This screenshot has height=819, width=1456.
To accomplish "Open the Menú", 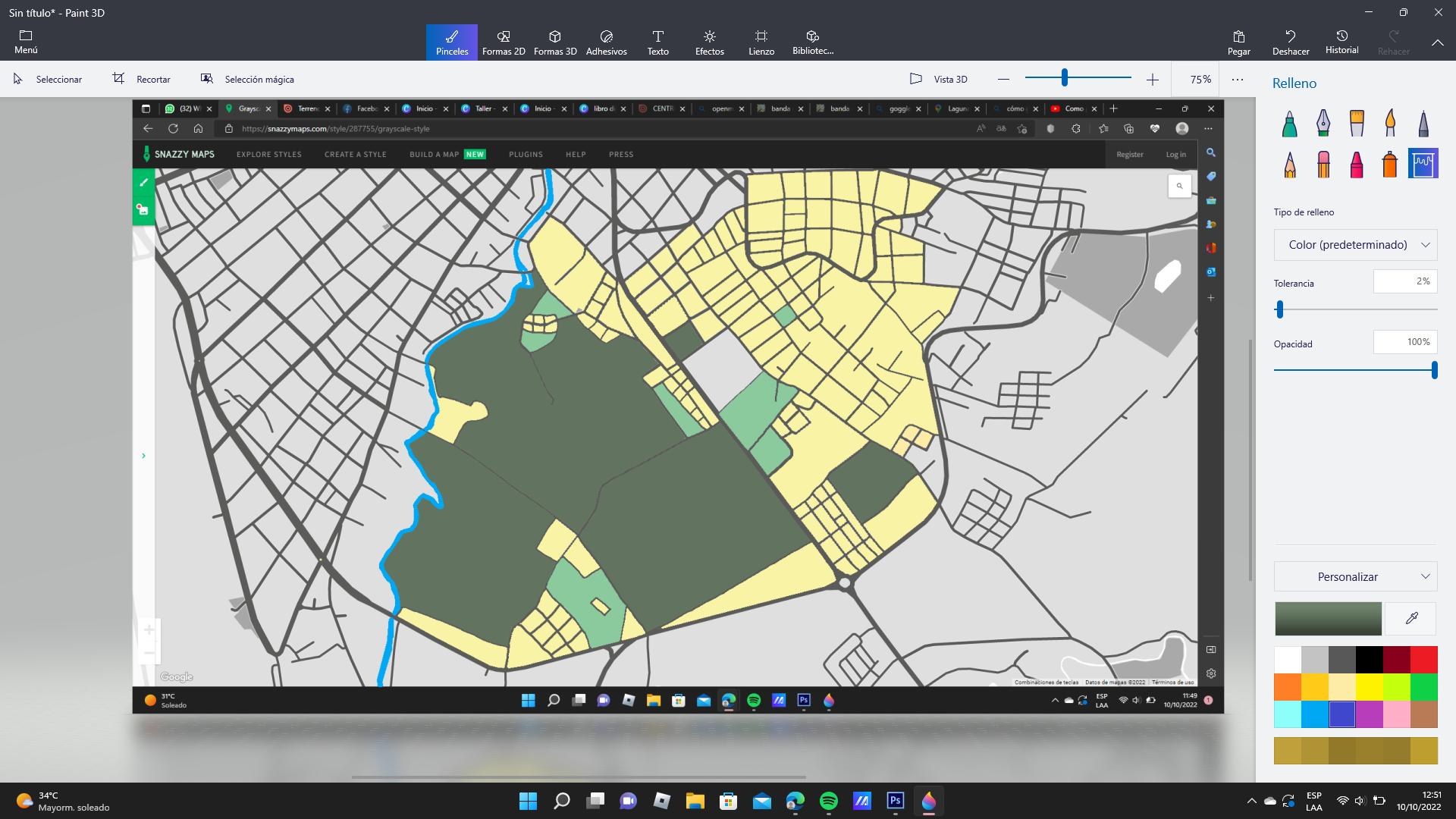I will pyautogui.click(x=26, y=42).
